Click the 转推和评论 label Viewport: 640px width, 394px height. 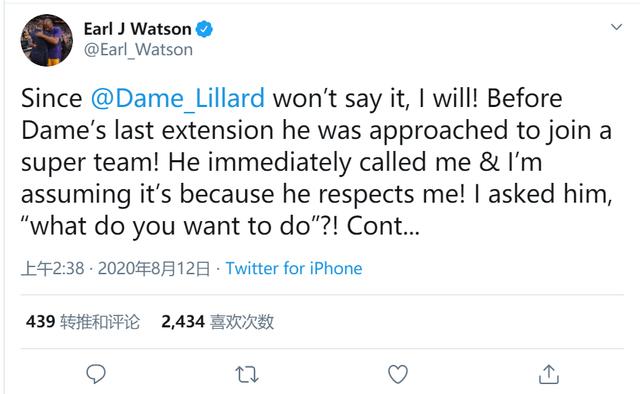[100, 322]
